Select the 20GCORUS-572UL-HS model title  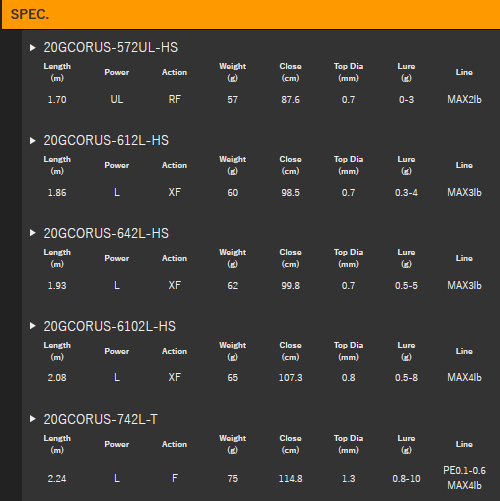[x=111, y=48]
